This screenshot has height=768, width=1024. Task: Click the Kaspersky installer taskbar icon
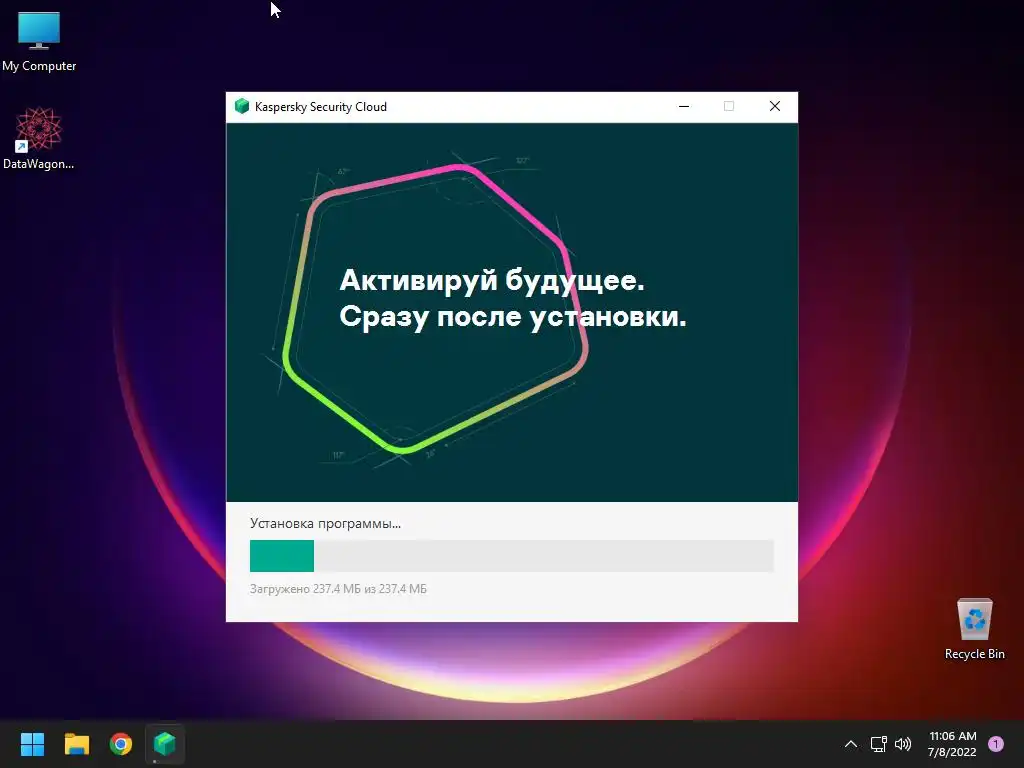(165, 744)
